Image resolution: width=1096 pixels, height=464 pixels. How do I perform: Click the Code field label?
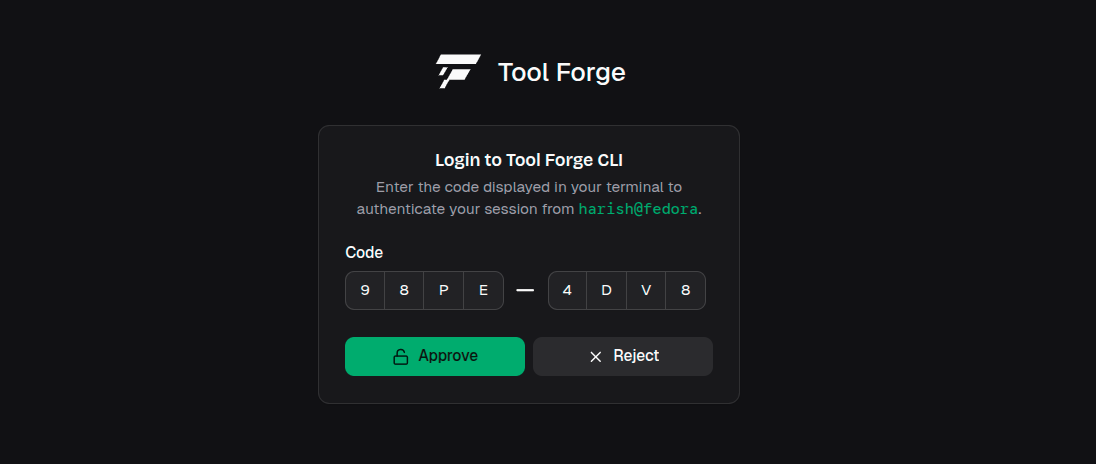point(364,253)
